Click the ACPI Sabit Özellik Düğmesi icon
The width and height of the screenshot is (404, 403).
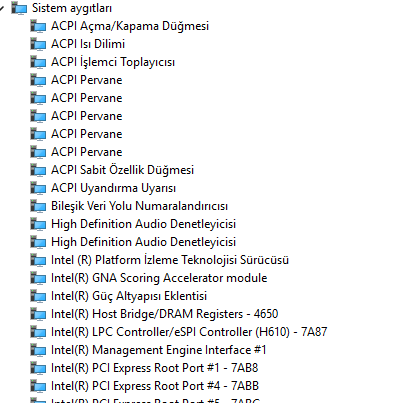(38, 170)
